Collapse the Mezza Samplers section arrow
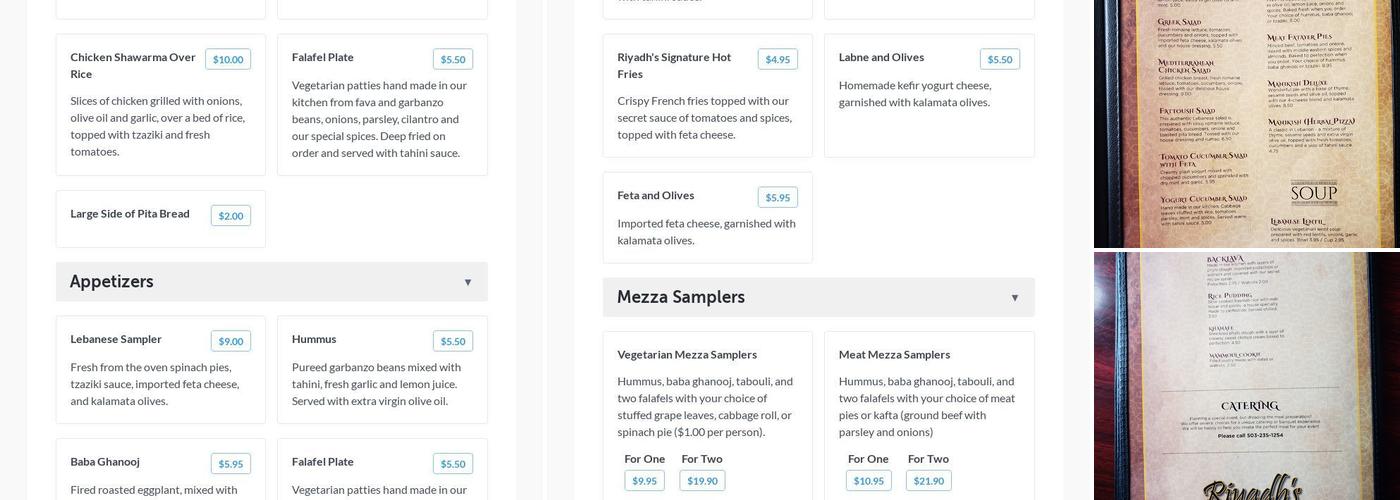 (x=1014, y=298)
